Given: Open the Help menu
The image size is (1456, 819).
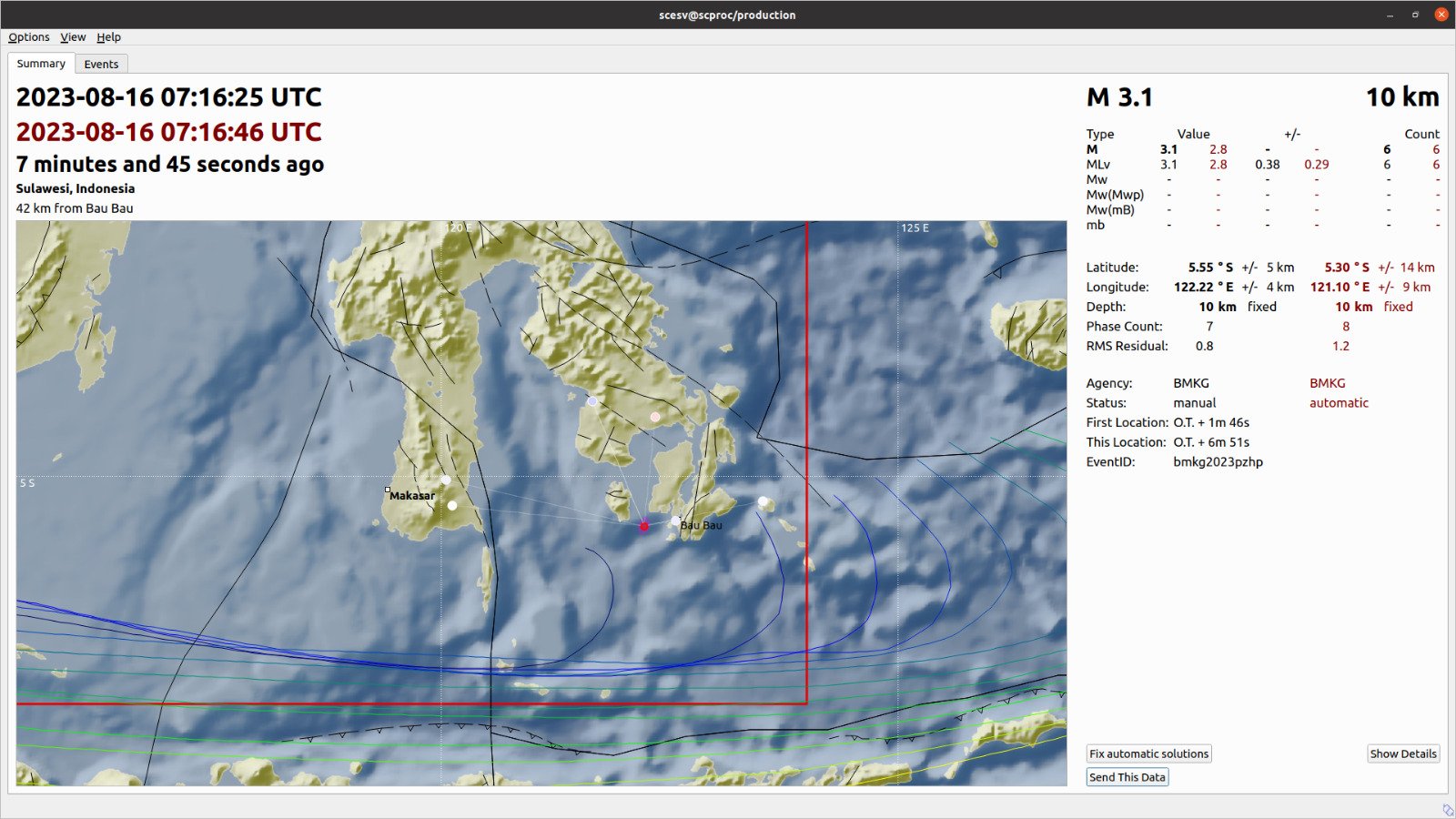Looking at the screenshot, I should tap(109, 37).
